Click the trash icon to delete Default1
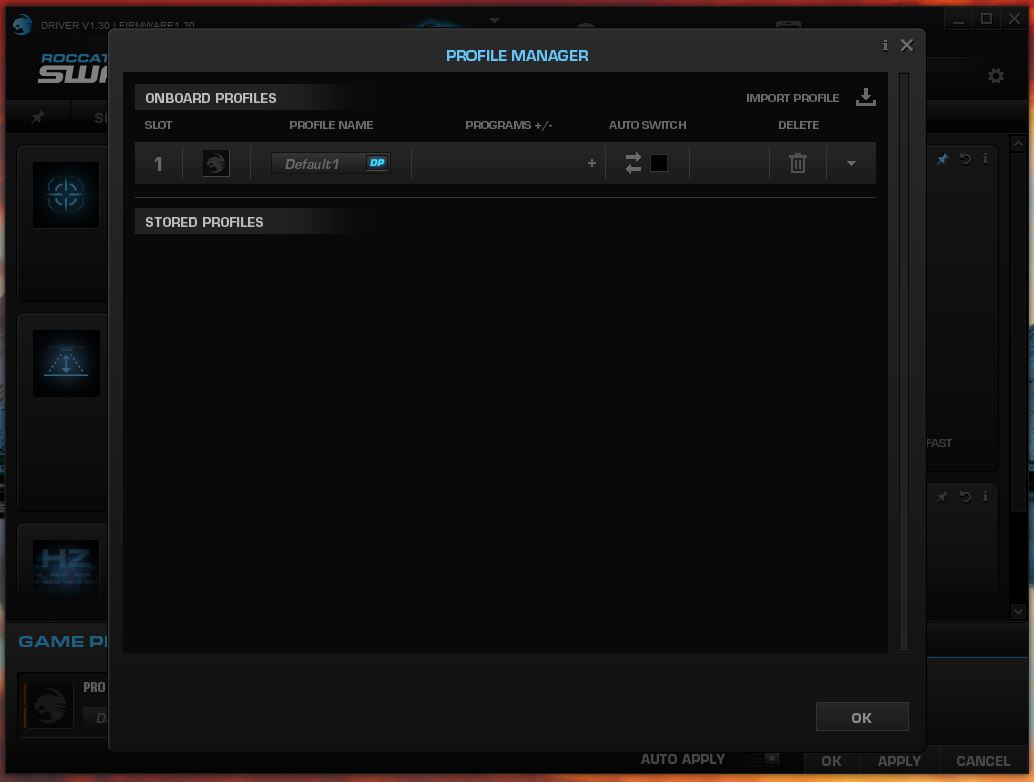This screenshot has height=782, width=1034. point(797,163)
